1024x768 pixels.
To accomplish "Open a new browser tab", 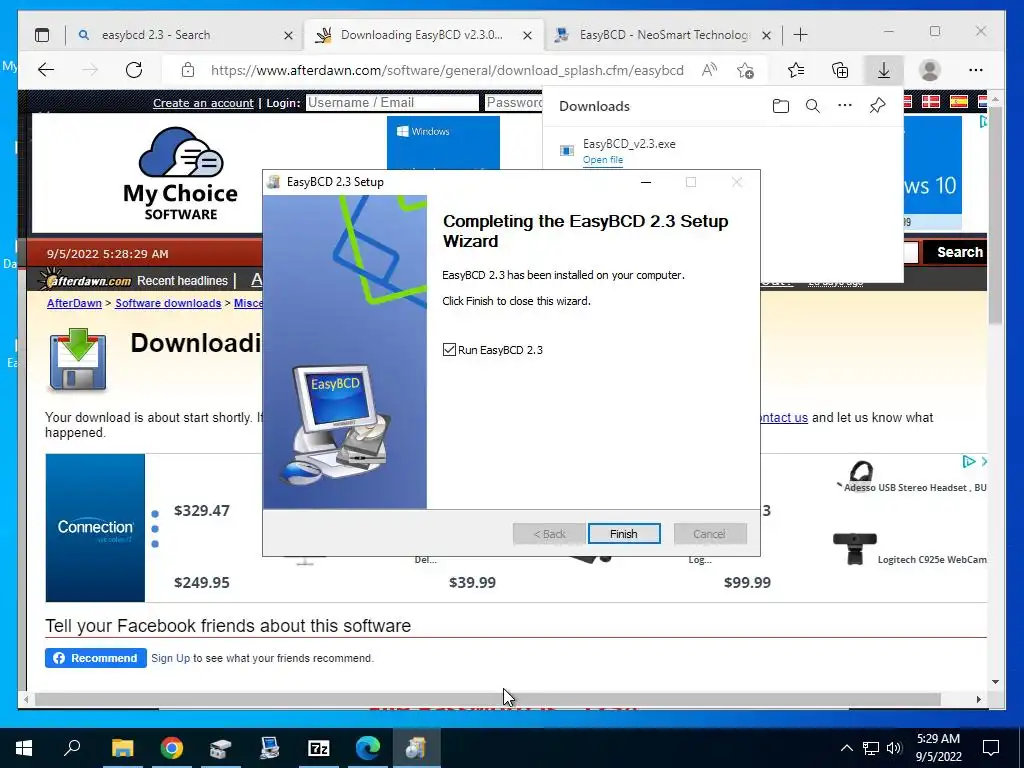I will point(801,35).
